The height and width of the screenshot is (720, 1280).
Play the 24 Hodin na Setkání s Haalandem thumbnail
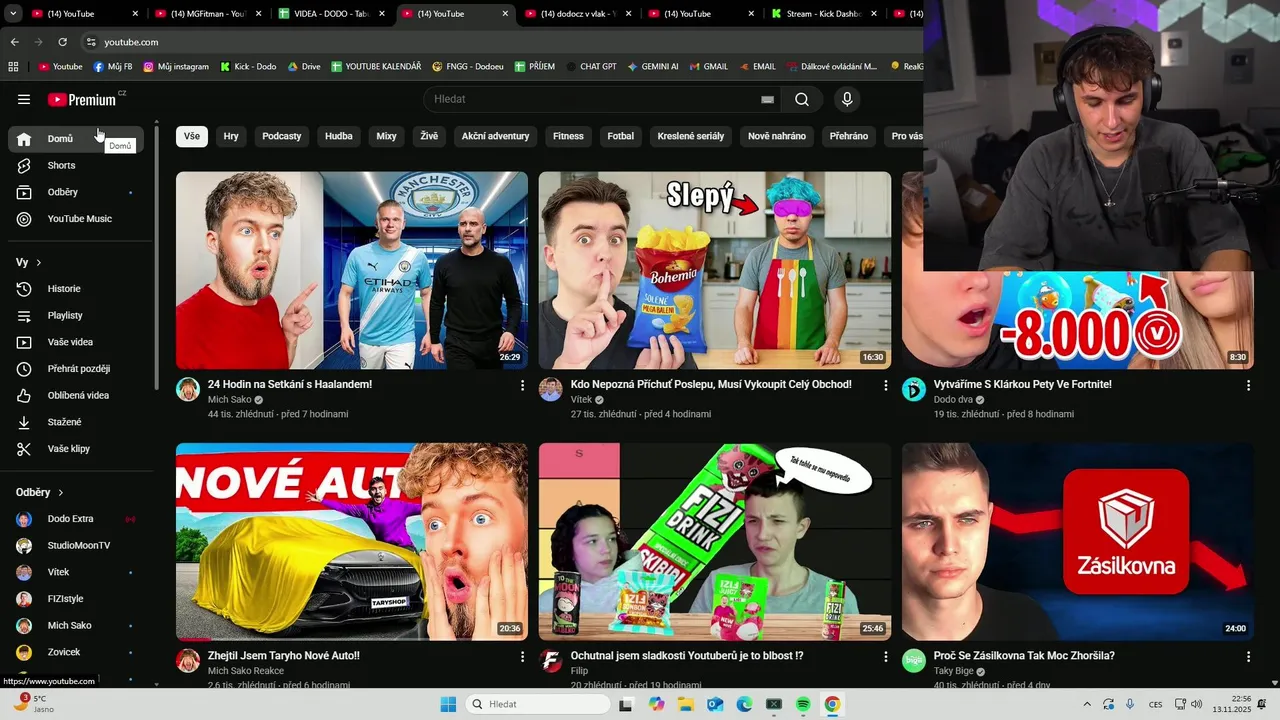coord(352,270)
